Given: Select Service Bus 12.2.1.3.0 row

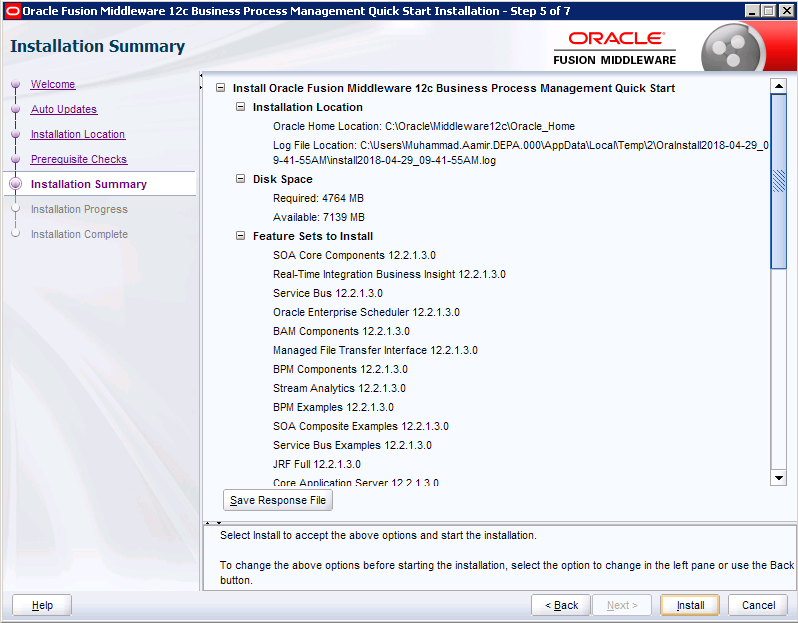Looking at the screenshot, I should (x=328, y=293).
